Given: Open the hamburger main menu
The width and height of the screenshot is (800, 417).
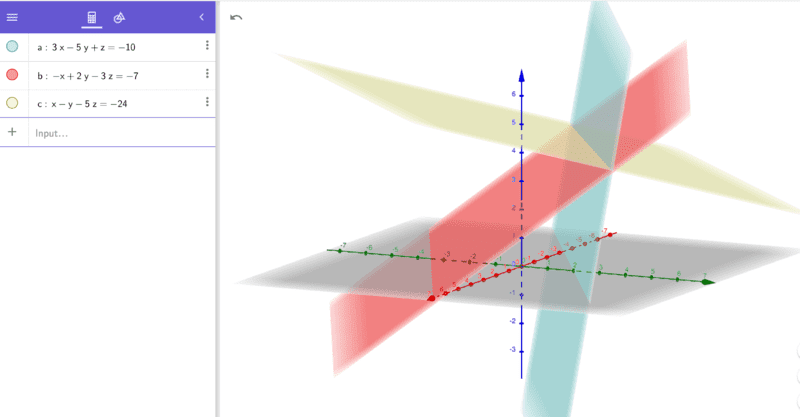Looking at the screenshot, I should 12,17.
